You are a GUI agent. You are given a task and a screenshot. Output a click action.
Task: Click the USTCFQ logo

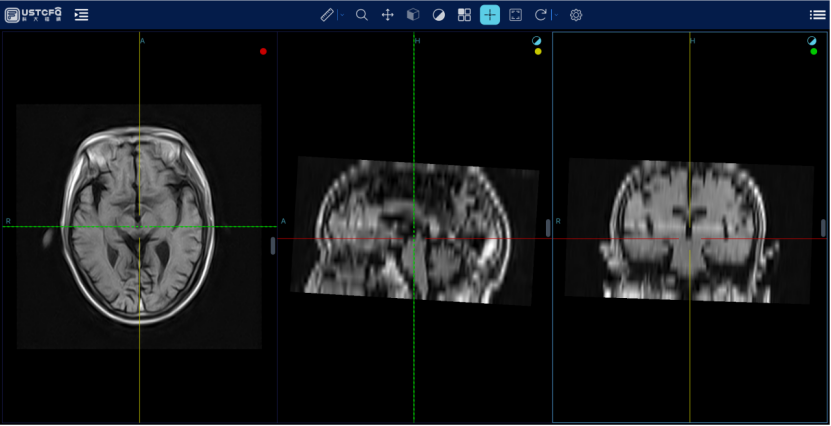33,15
